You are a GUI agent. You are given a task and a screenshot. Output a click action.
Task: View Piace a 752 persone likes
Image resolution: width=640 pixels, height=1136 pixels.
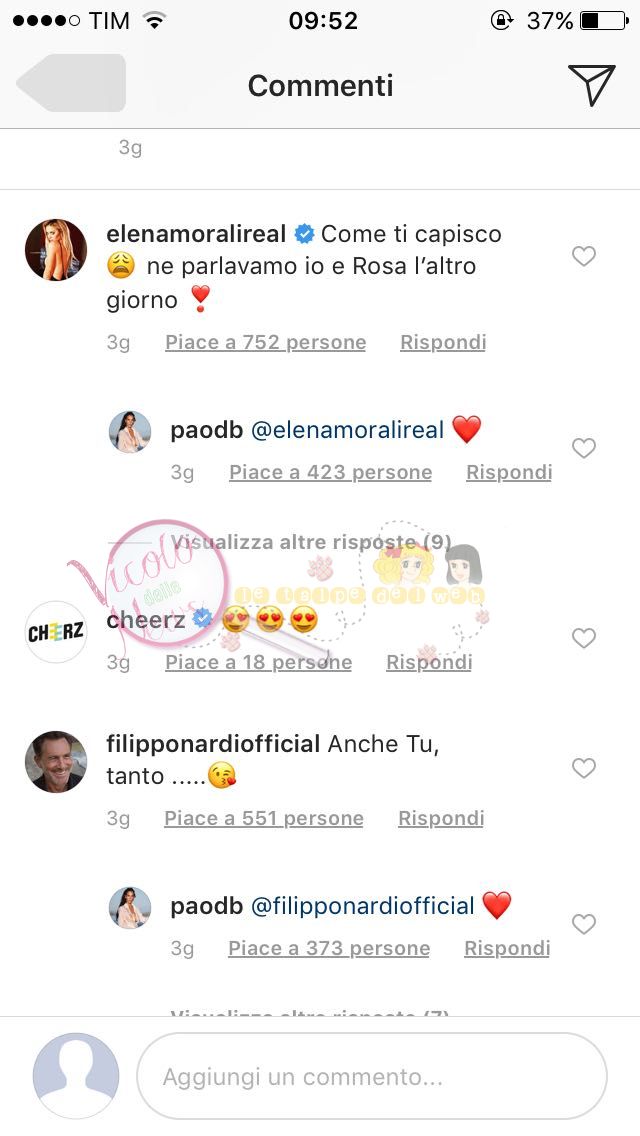click(x=265, y=342)
